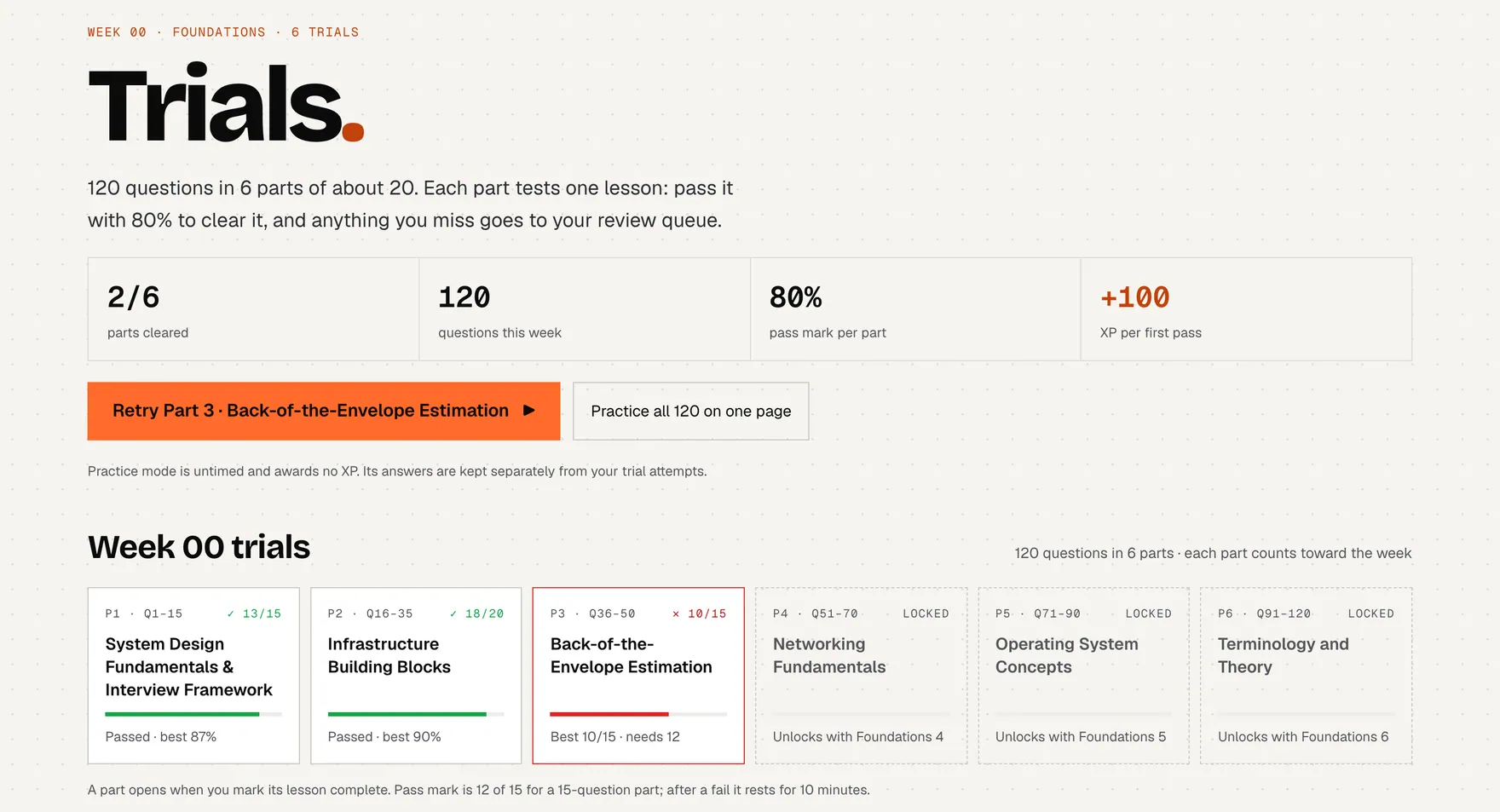Click locked Terminology and Theory card
The image size is (1500, 812).
click(x=1306, y=676)
